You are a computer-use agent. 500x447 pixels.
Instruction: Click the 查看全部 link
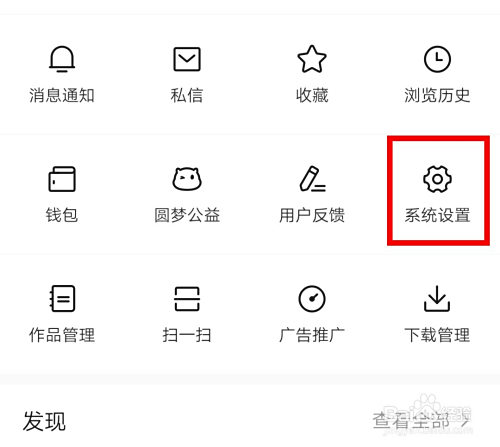[411, 421]
